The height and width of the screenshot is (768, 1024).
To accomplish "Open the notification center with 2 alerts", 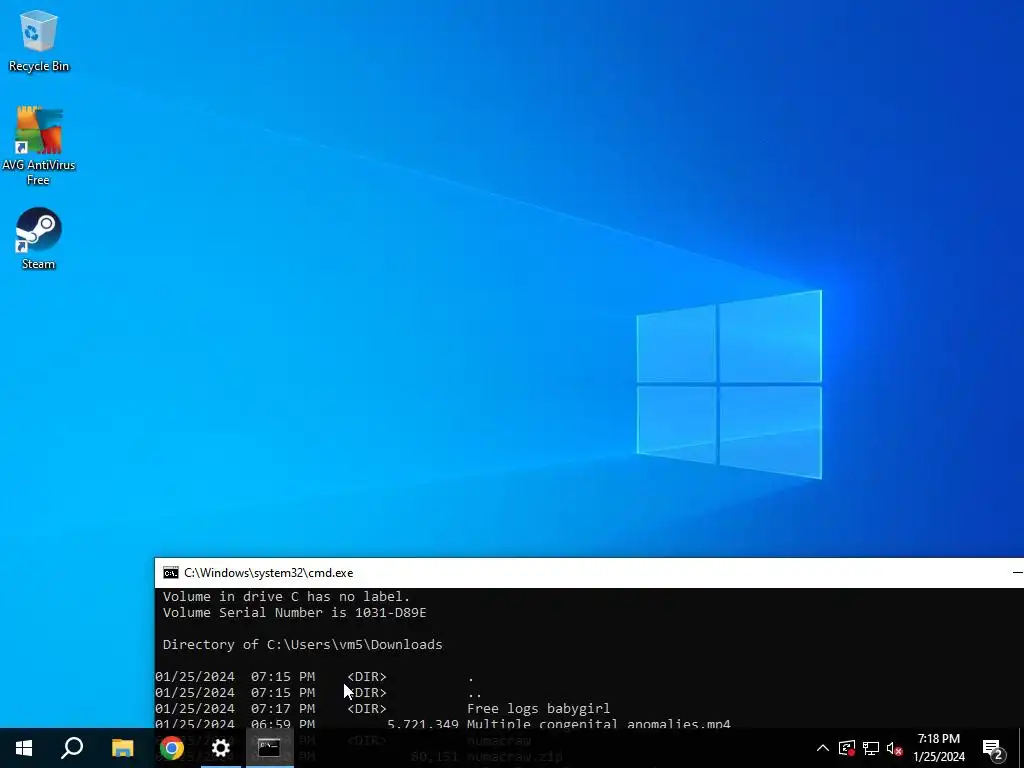I will [x=993, y=749].
